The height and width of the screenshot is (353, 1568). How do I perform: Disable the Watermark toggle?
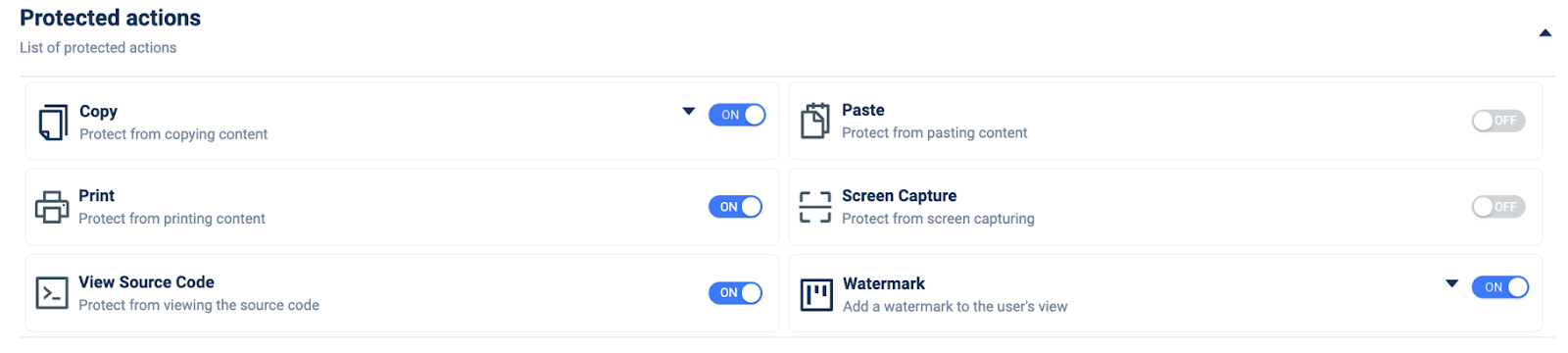point(1499,287)
